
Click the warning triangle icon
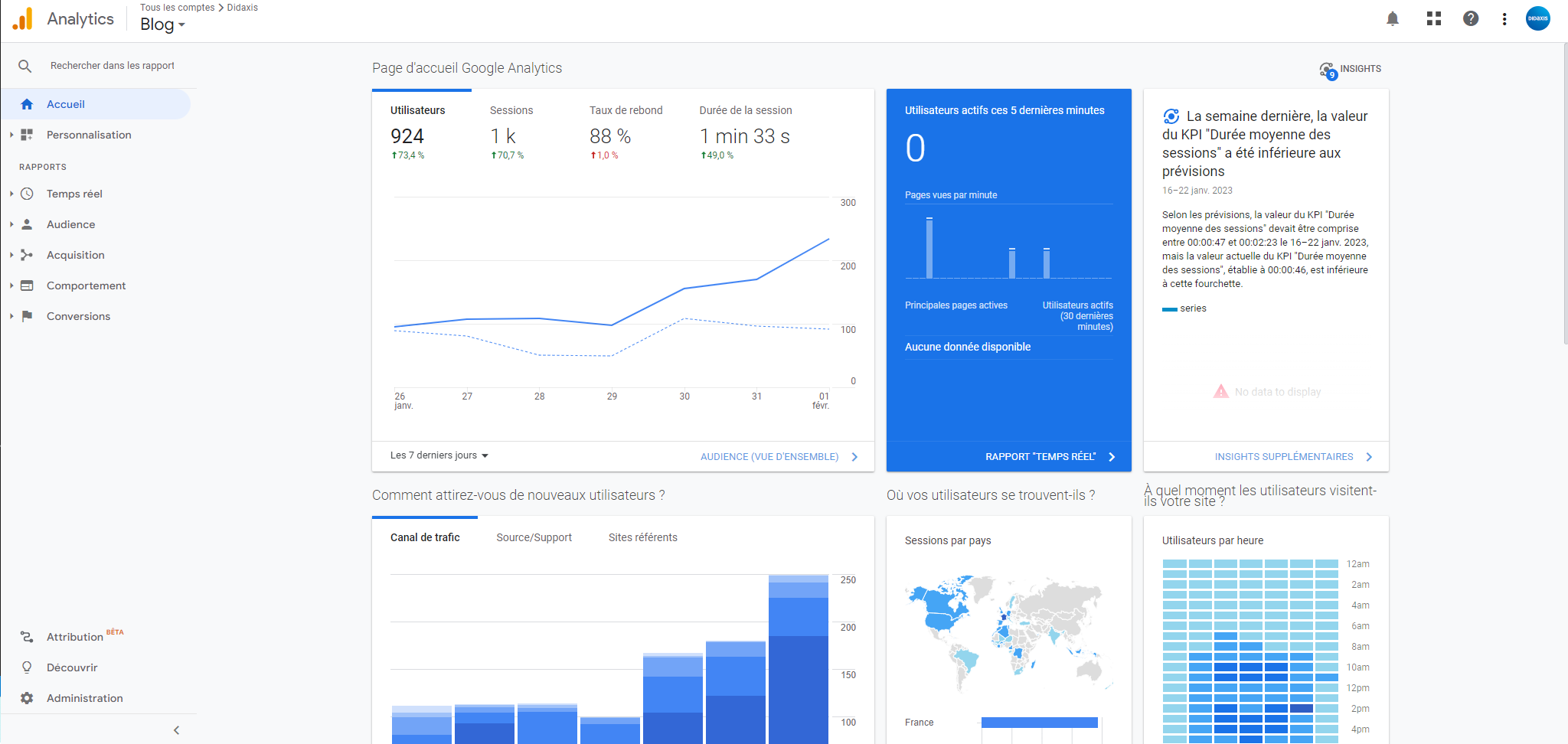1221,391
